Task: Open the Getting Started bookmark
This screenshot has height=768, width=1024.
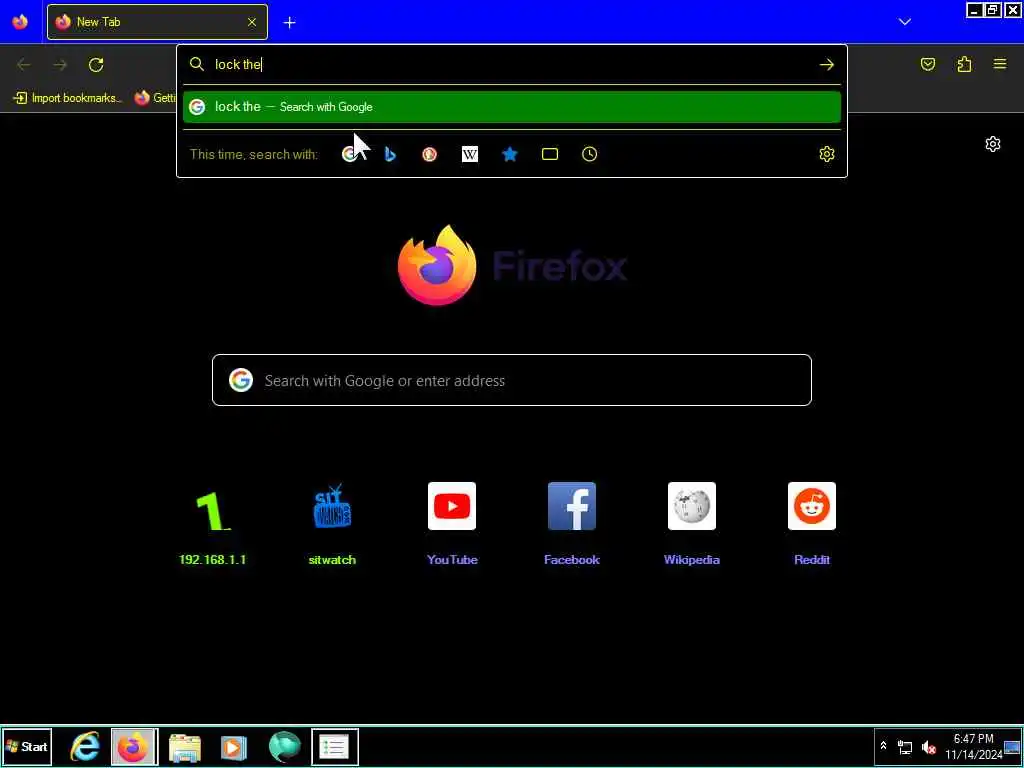Action: tap(155, 98)
